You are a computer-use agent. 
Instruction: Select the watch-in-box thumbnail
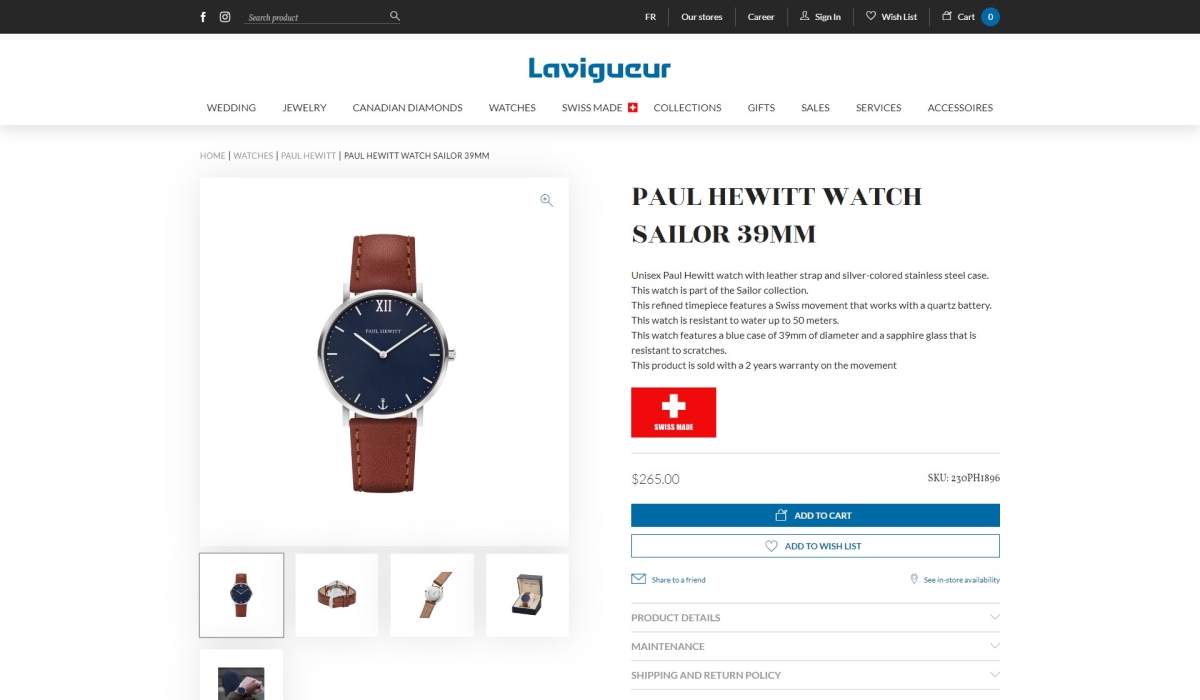pyautogui.click(x=527, y=595)
